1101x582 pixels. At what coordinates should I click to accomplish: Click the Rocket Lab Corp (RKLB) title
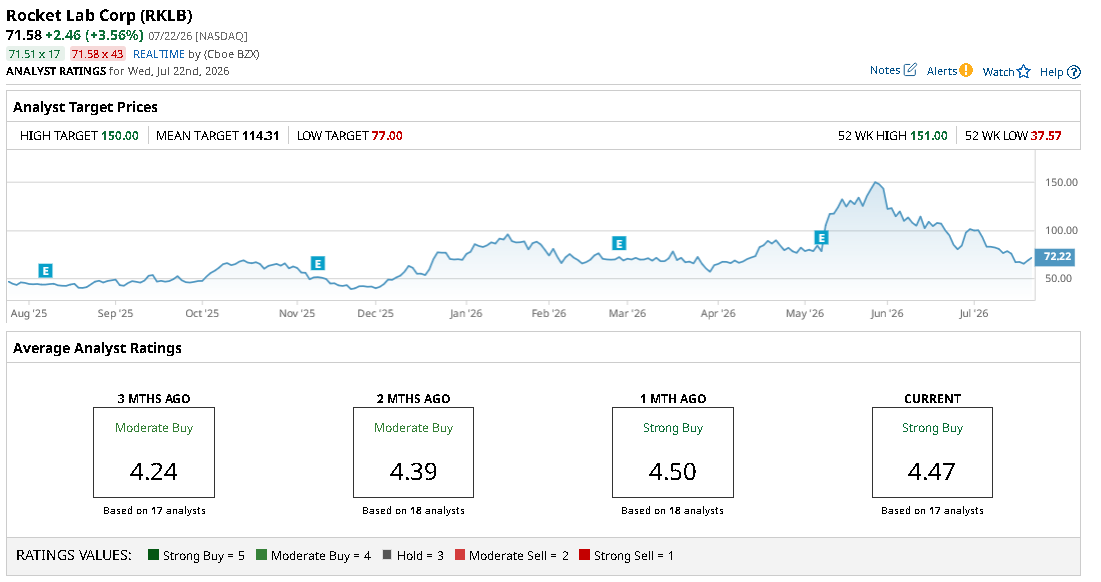tap(99, 15)
